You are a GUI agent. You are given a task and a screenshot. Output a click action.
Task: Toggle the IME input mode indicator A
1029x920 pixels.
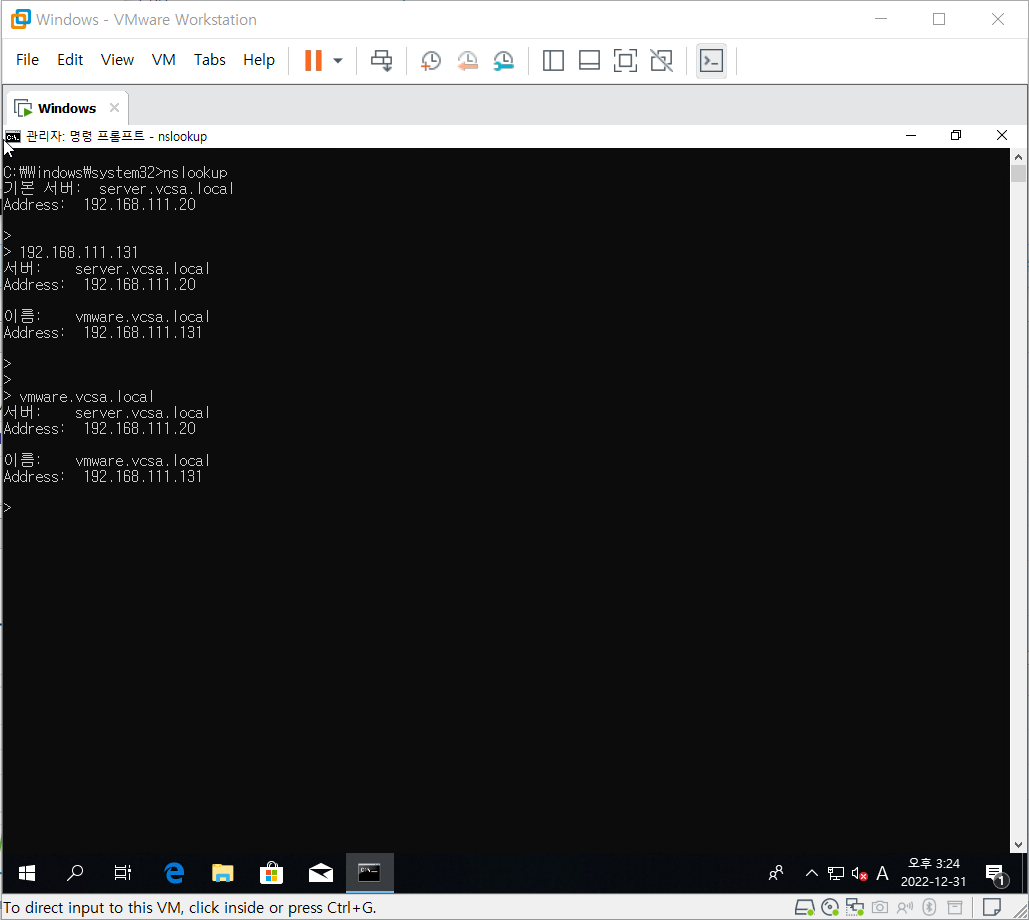(x=883, y=873)
